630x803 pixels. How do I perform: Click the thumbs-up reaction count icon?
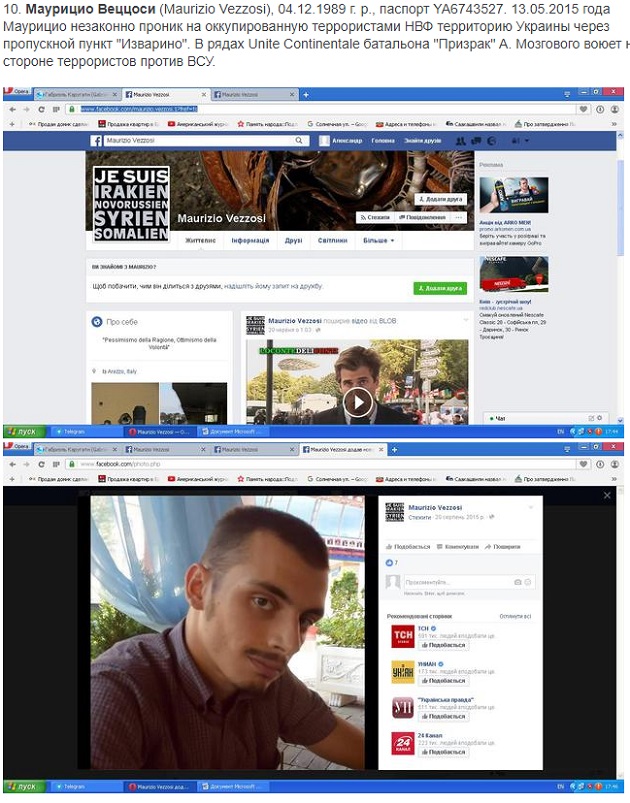[x=391, y=563]
